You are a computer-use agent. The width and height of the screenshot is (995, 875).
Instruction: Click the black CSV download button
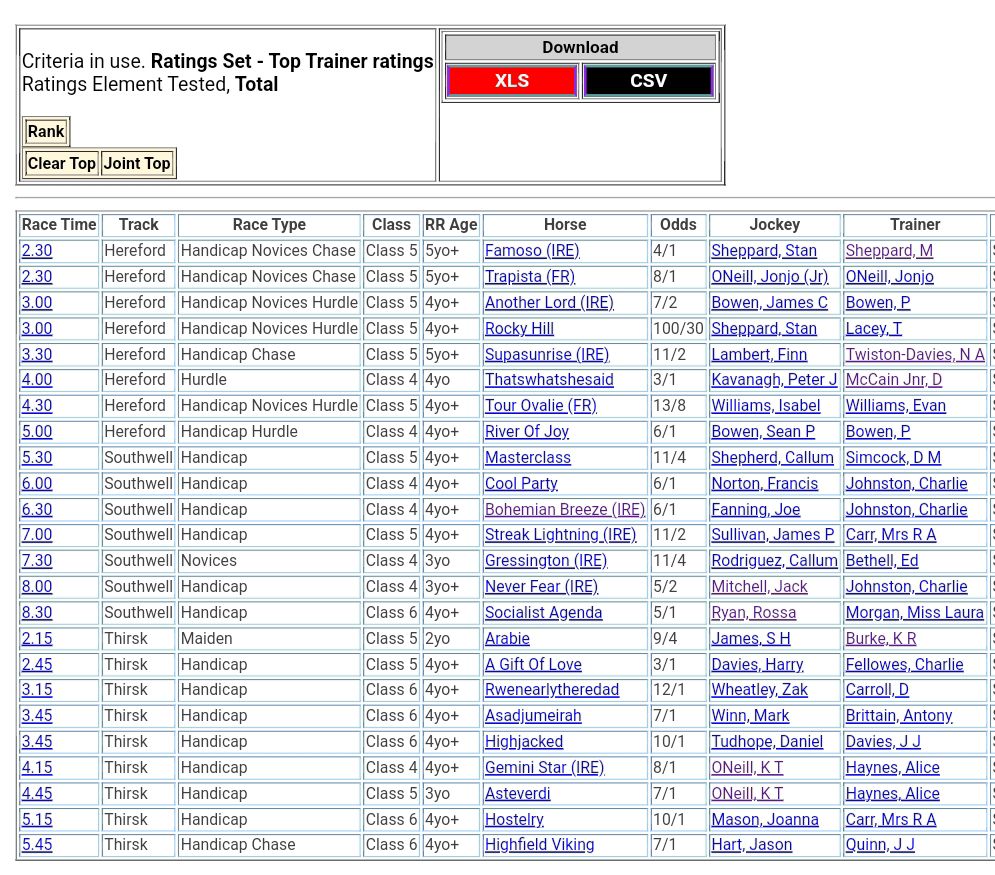648,81
